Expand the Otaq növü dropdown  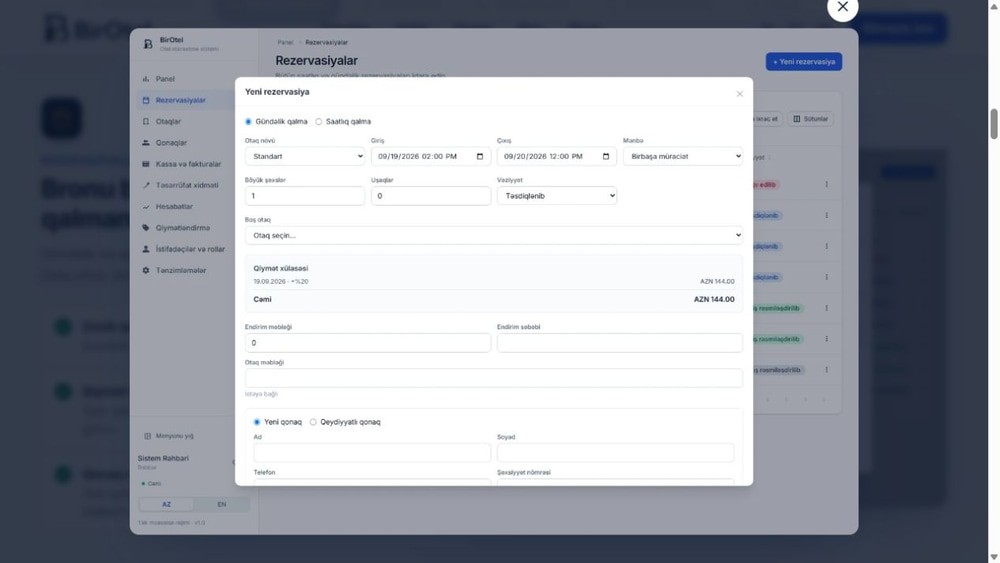305,156
